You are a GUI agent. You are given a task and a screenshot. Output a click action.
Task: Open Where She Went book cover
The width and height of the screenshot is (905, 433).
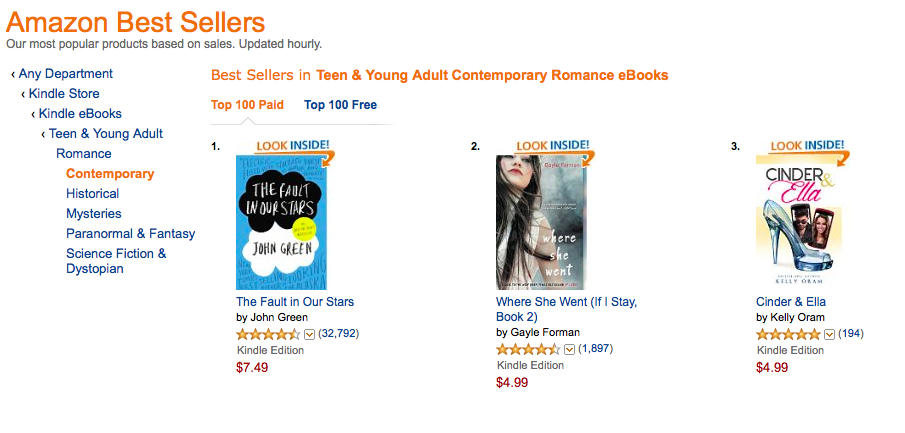542,223
